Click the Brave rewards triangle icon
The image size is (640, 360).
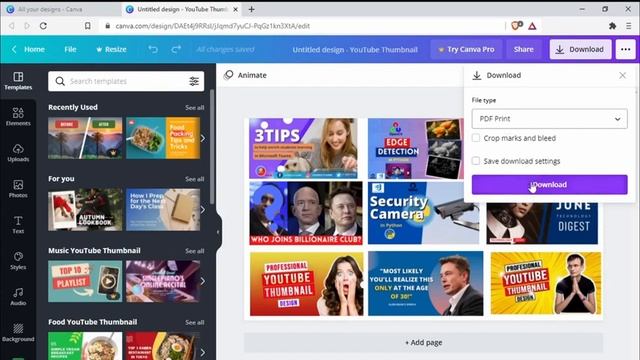pos(532,26)
